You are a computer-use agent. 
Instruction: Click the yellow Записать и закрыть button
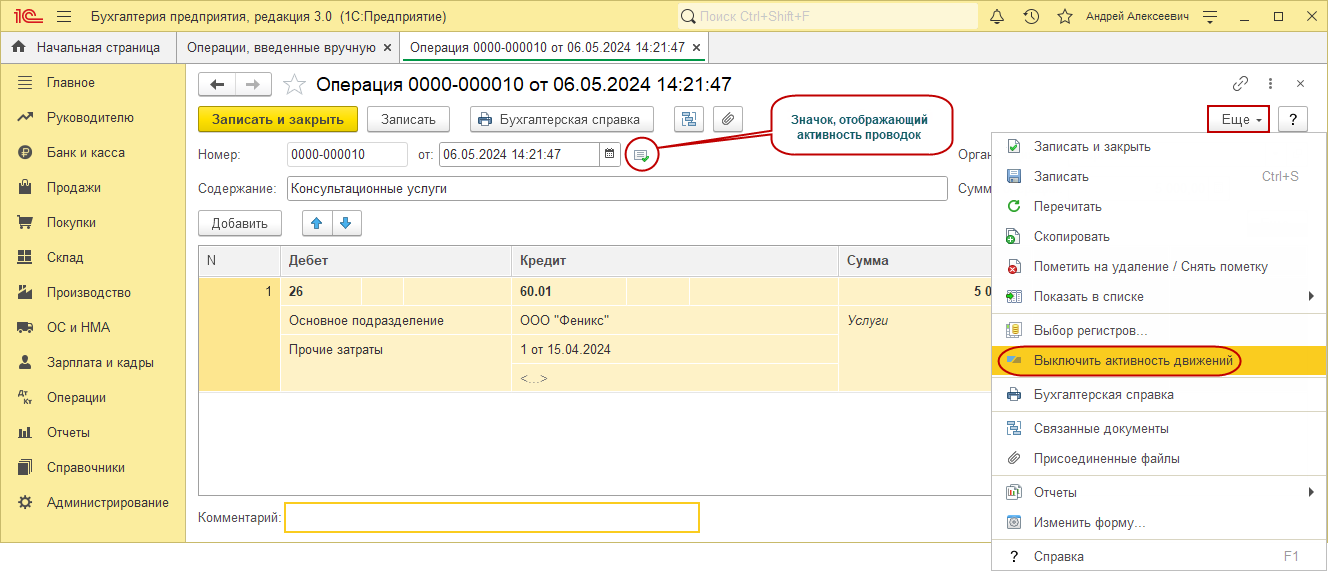coord(278,119)
